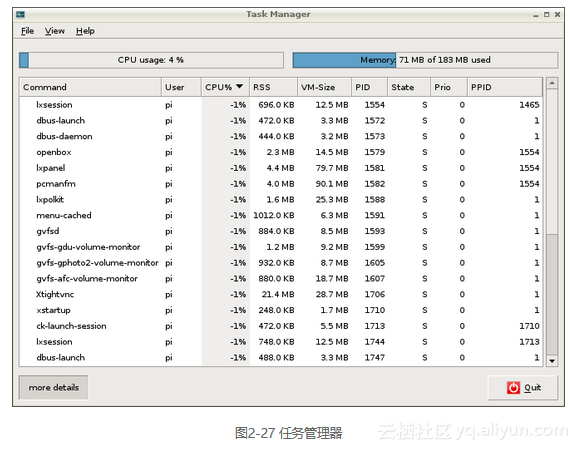Click the 21.4 MB RSS value

(278, 294)
